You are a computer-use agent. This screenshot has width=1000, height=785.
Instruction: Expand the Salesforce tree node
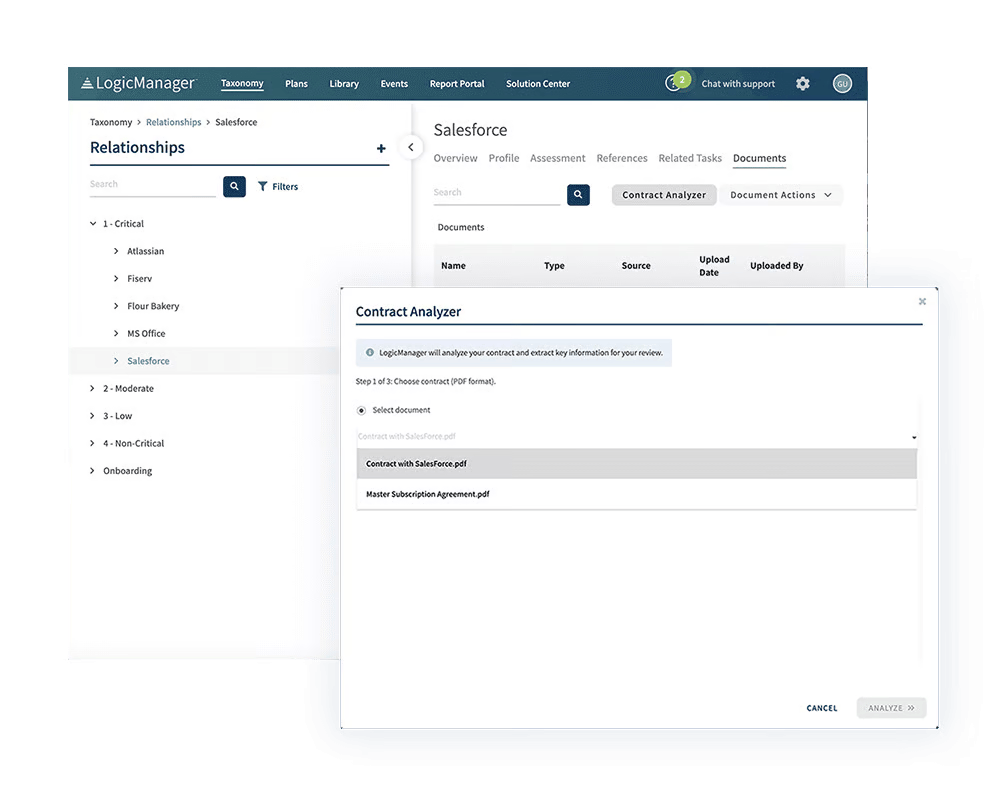coord(116,360)
